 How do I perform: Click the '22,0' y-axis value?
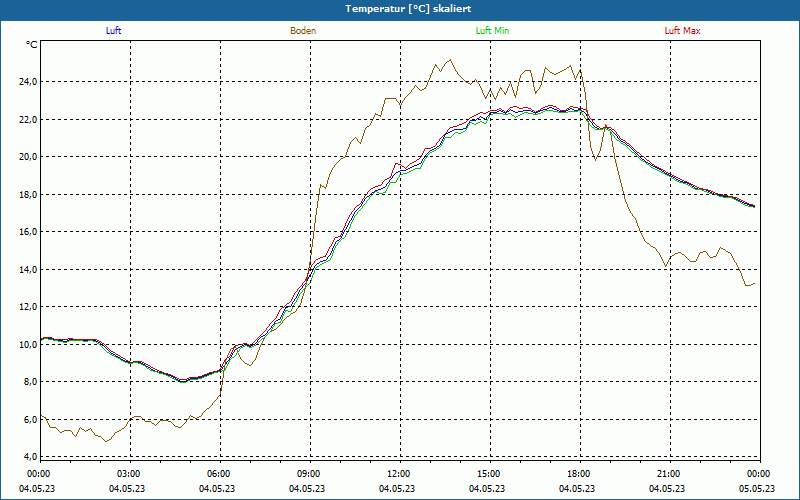[x=29, y=119]
